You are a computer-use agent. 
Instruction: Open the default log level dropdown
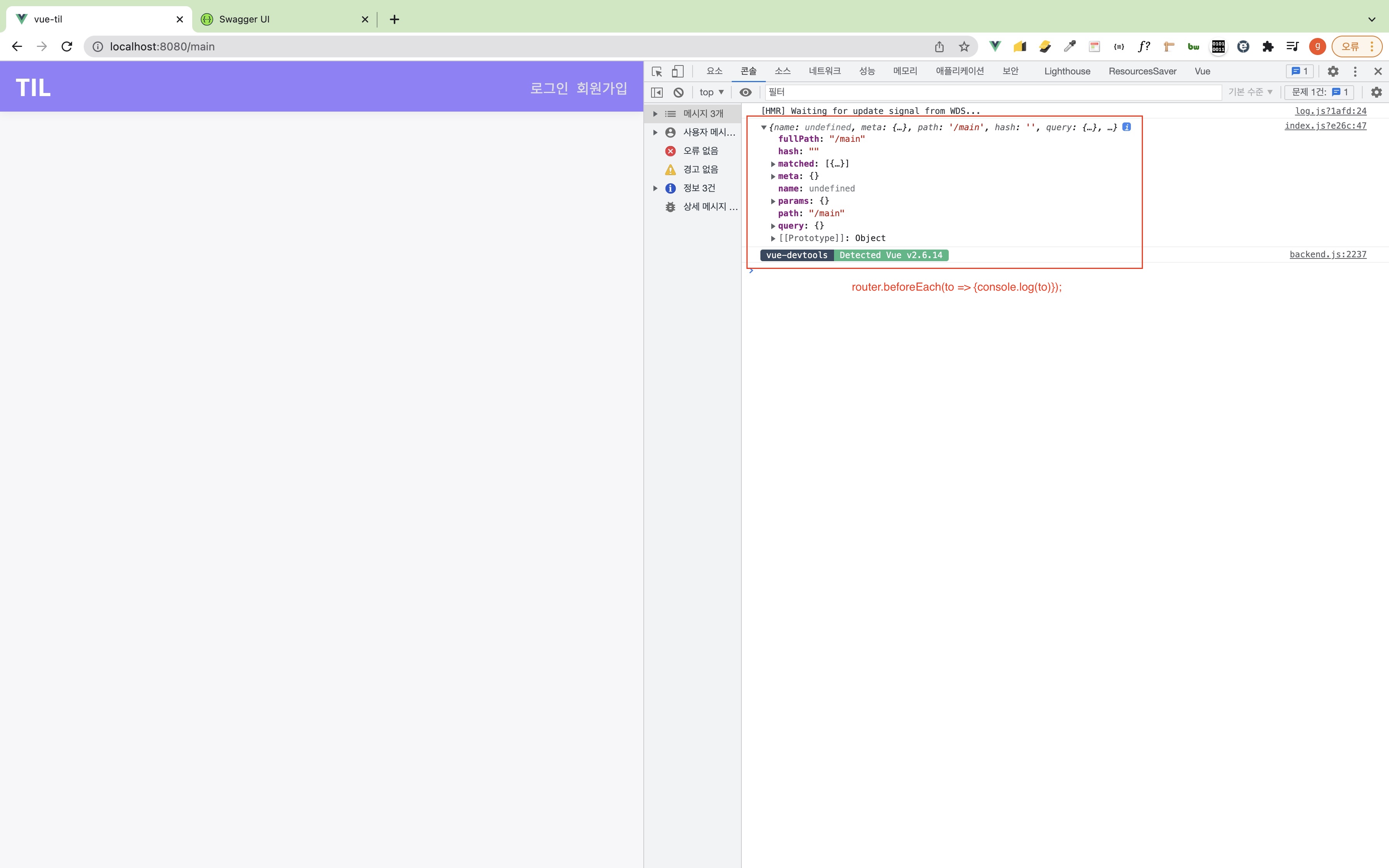1250,92
